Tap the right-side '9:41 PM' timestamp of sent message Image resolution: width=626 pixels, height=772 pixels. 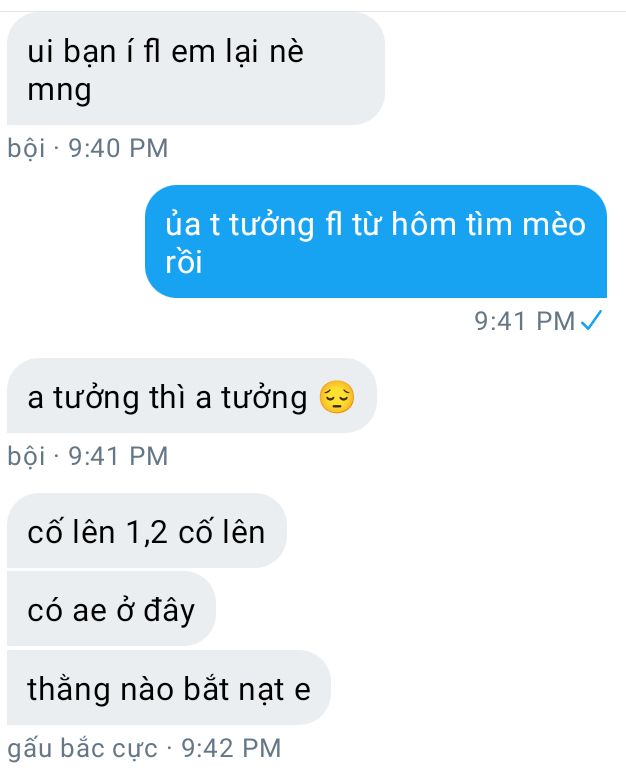pyautogui.click(x=525, y=321)
